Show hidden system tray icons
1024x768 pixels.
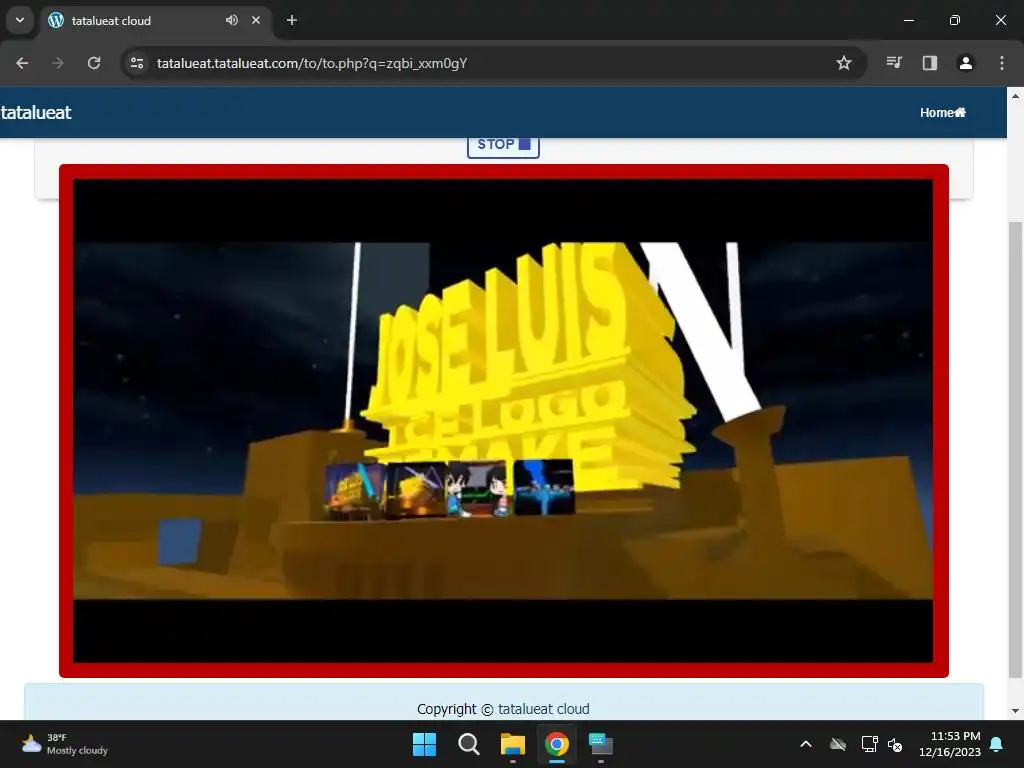pos(806,744)
